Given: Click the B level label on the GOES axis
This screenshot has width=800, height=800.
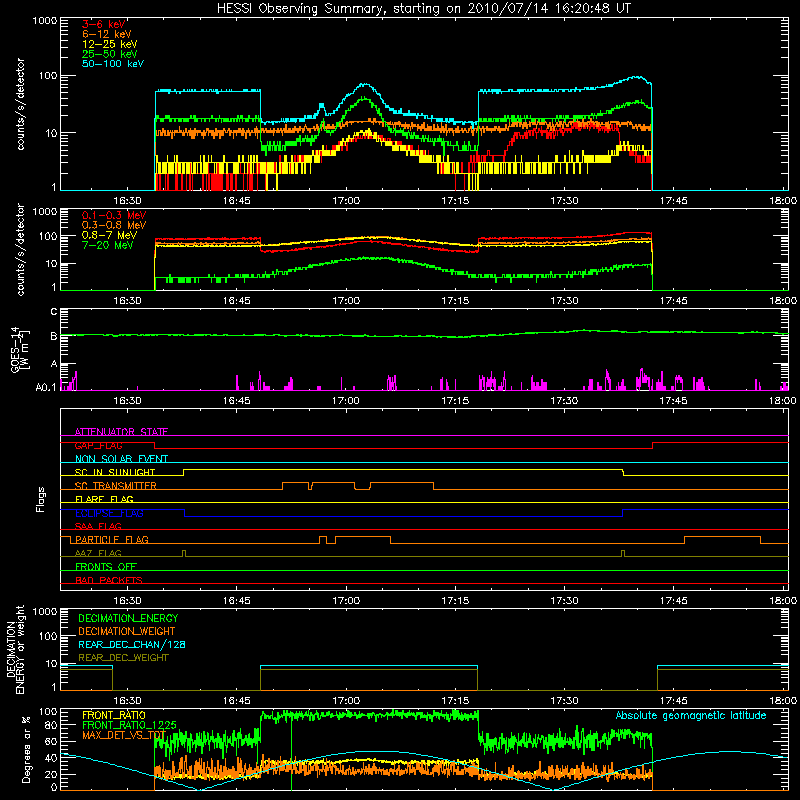Looking at the screenshot, I should [54, 337].
